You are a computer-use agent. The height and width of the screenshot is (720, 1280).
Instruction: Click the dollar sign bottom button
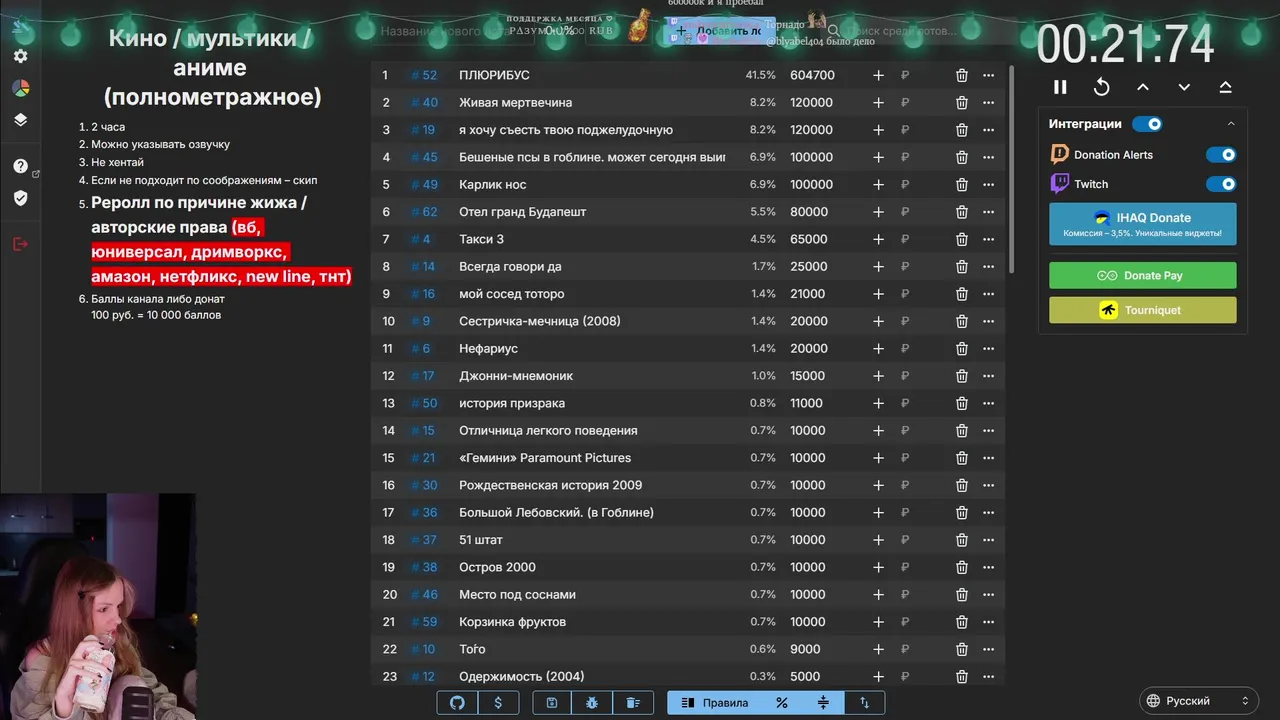(x=498, y=703)
